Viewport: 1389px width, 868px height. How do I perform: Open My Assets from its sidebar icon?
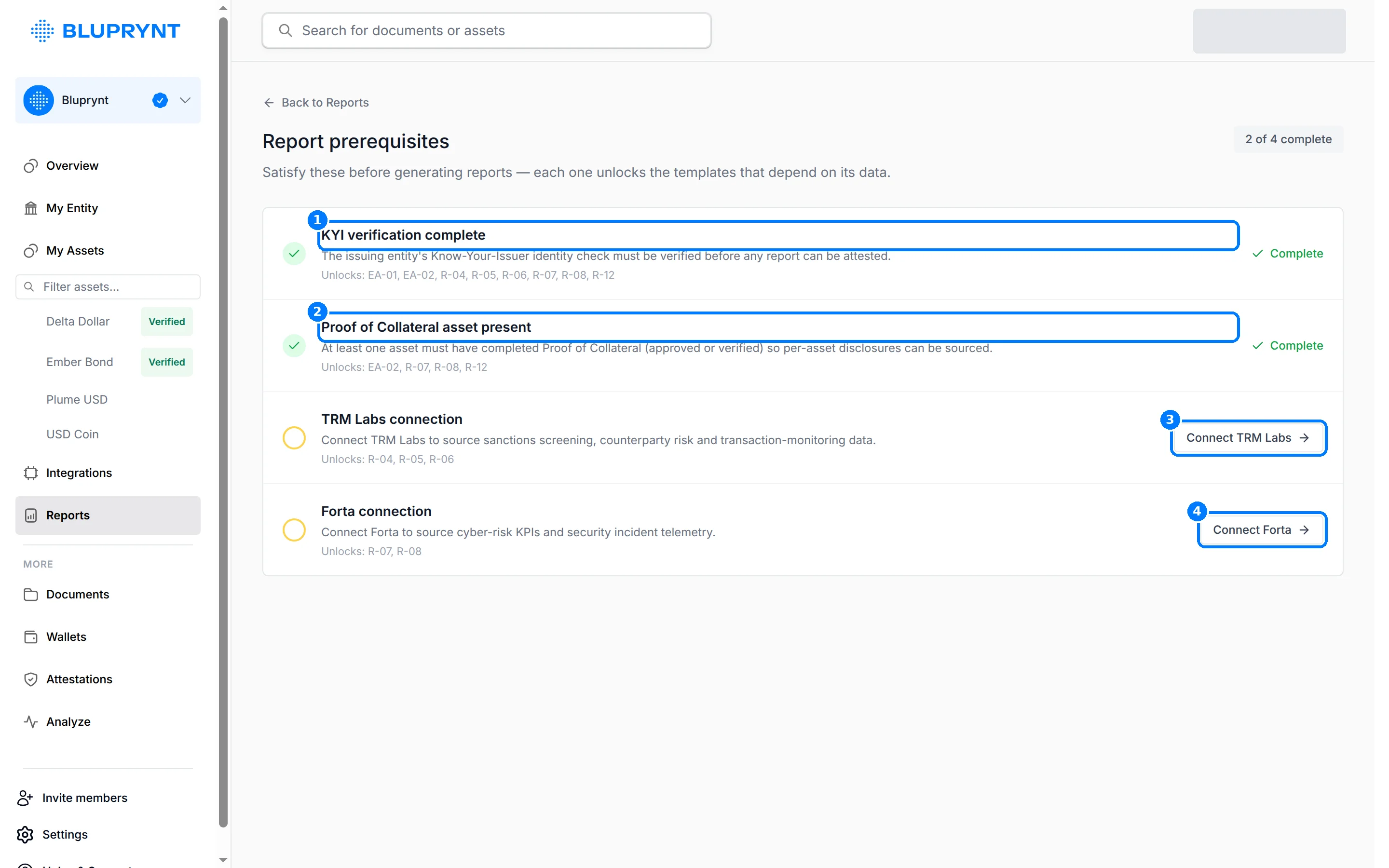[30, 251]
